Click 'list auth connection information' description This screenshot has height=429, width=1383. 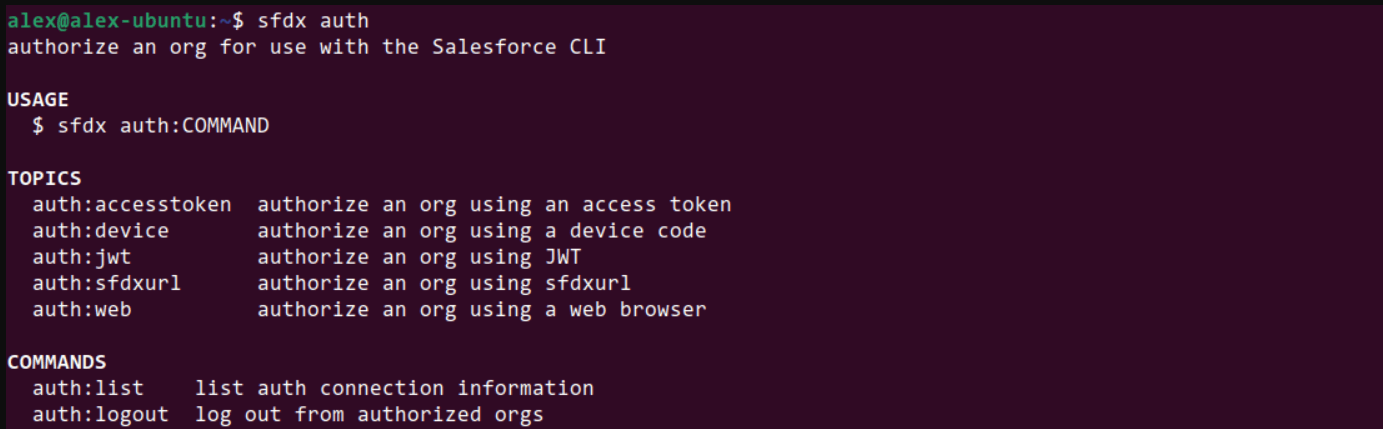[394, 388]
